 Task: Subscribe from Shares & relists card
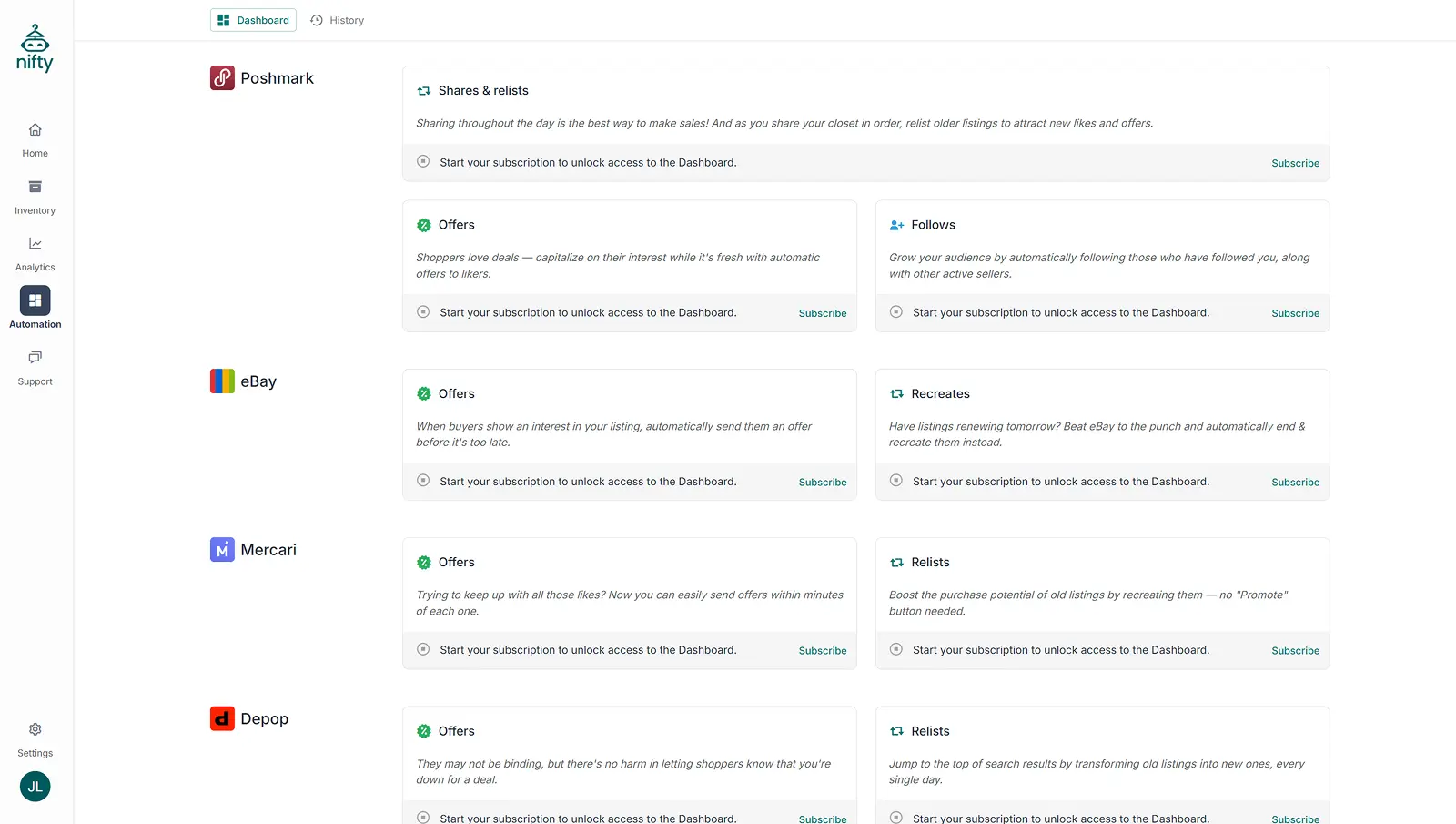1295,163
